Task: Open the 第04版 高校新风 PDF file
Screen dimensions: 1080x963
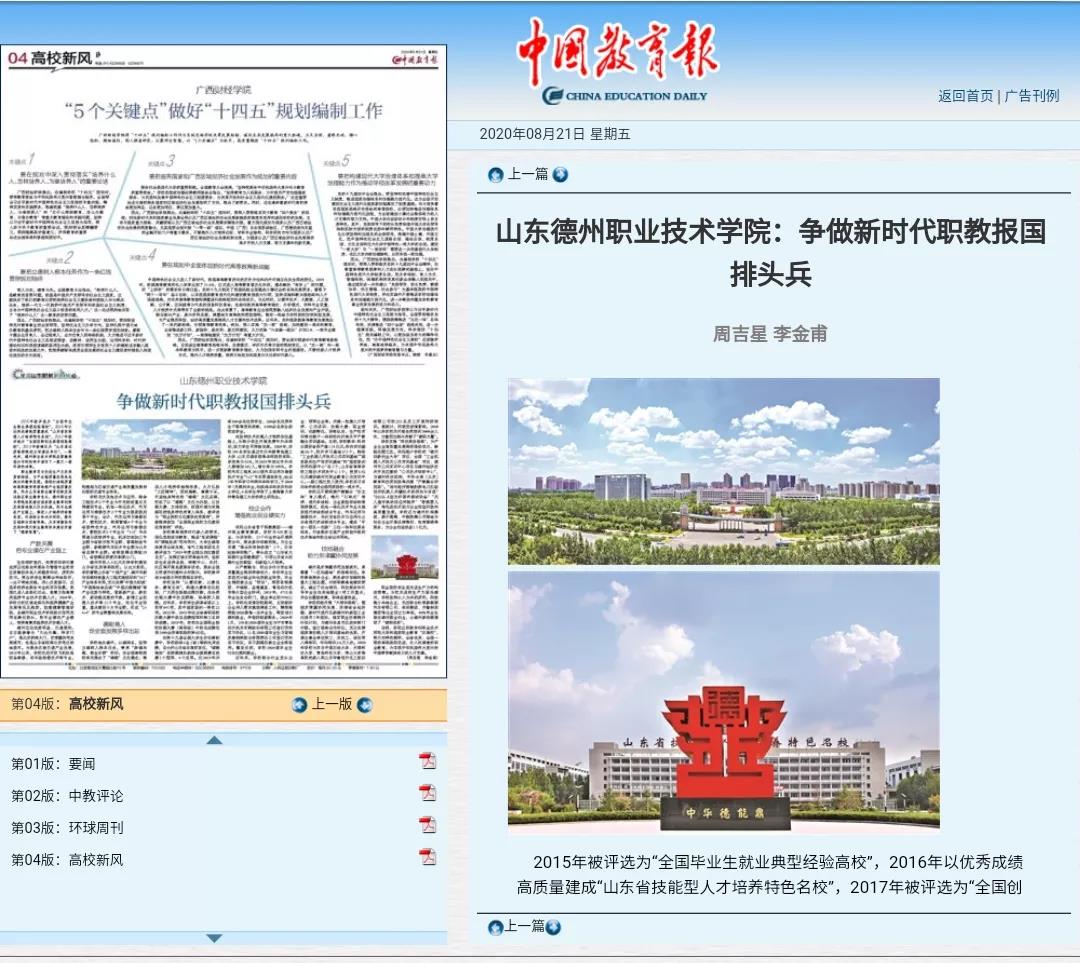Action: pos(427,858)
